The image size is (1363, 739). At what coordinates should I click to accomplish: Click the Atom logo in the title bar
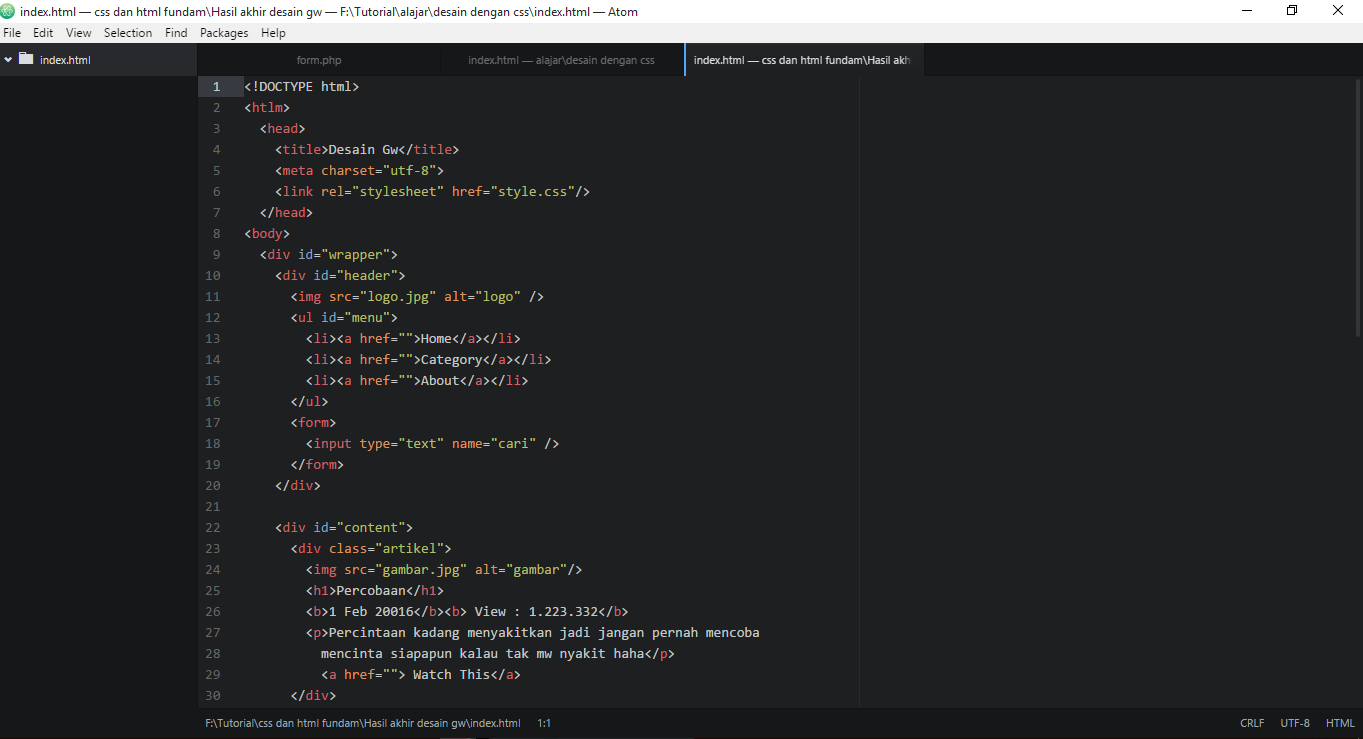[10, 10]
